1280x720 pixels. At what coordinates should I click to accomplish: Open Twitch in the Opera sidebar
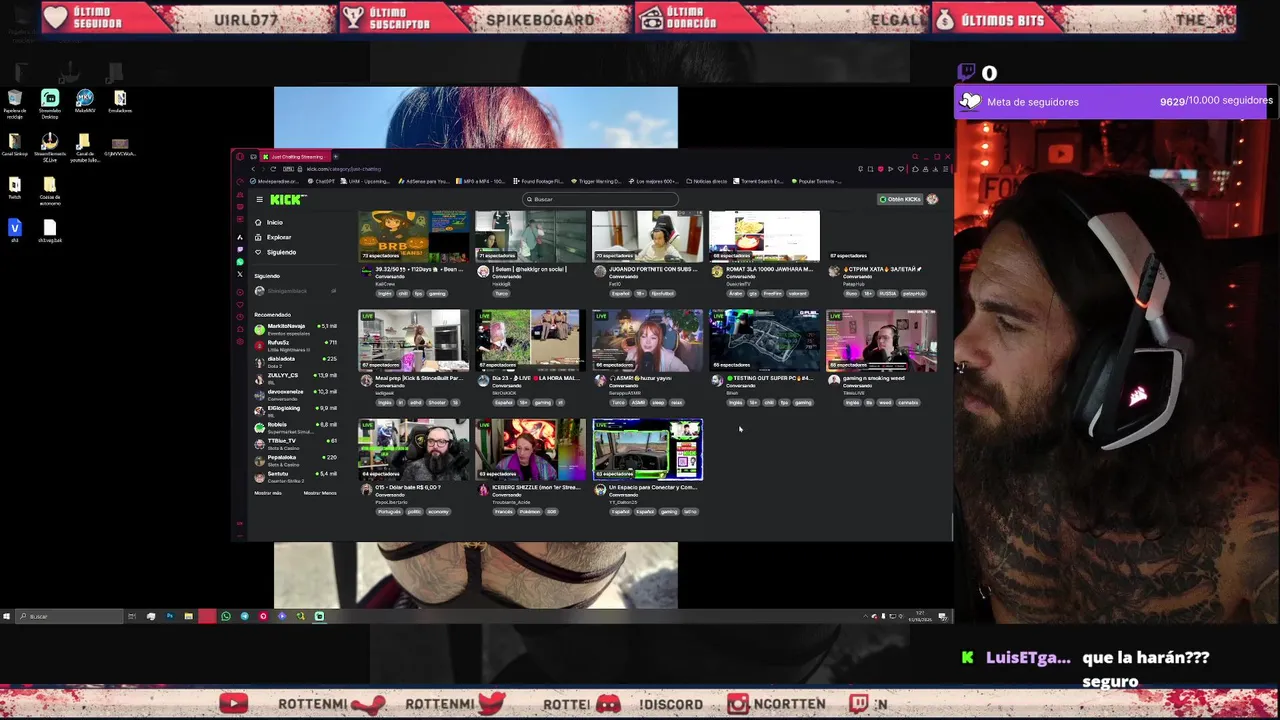coord(240,250)
